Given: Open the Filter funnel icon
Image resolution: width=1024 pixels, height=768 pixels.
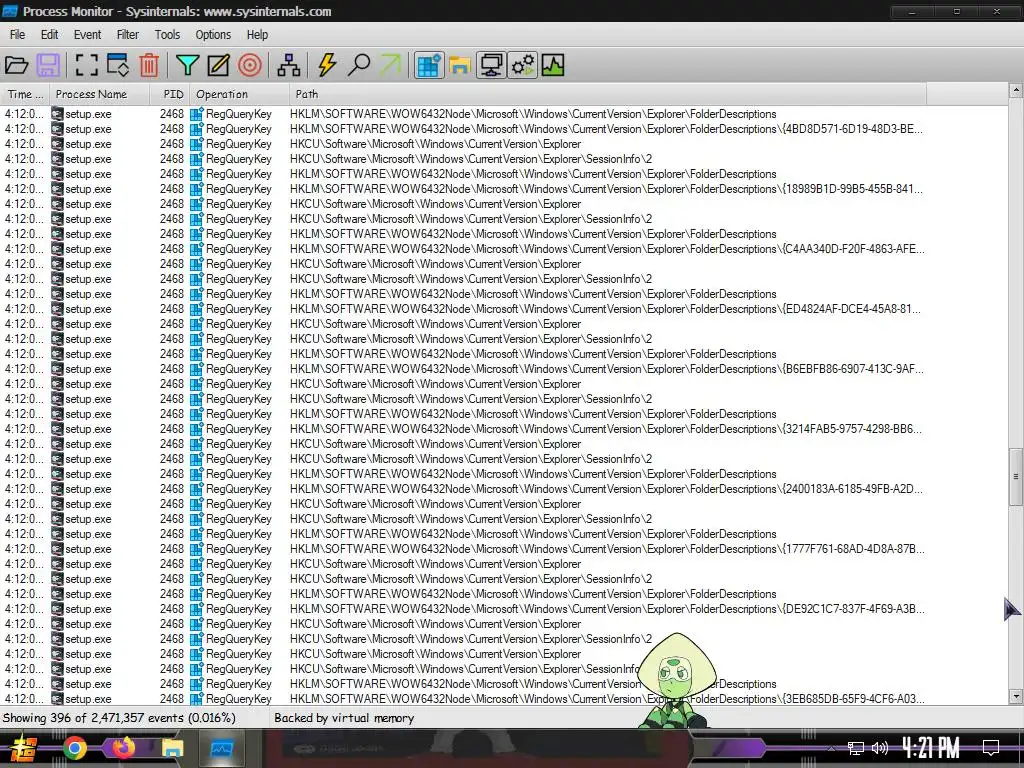Looking at the screenshot, I should coord(187,65).
